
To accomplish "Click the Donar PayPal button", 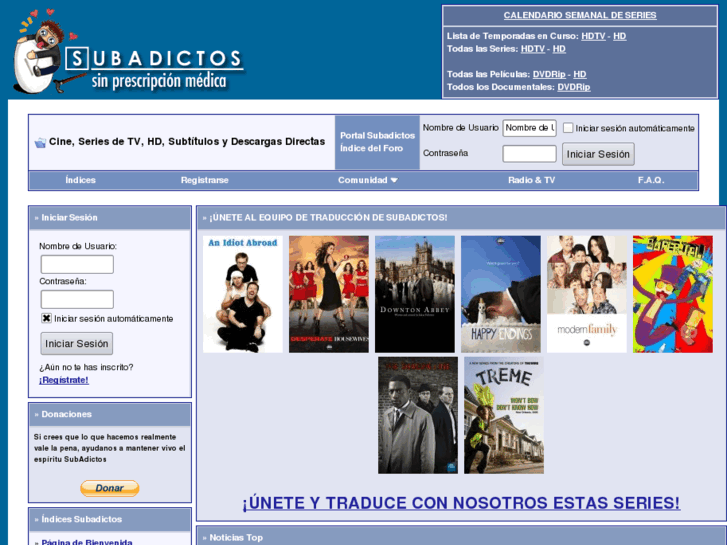I will (110, 488).
